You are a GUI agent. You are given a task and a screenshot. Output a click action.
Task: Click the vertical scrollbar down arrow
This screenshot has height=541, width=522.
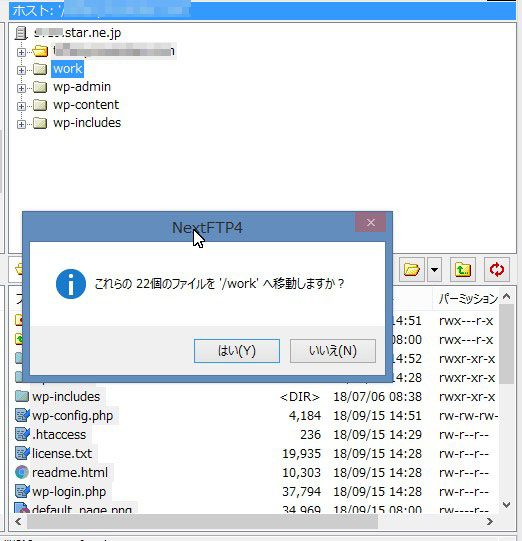click(x=506, y=505)
